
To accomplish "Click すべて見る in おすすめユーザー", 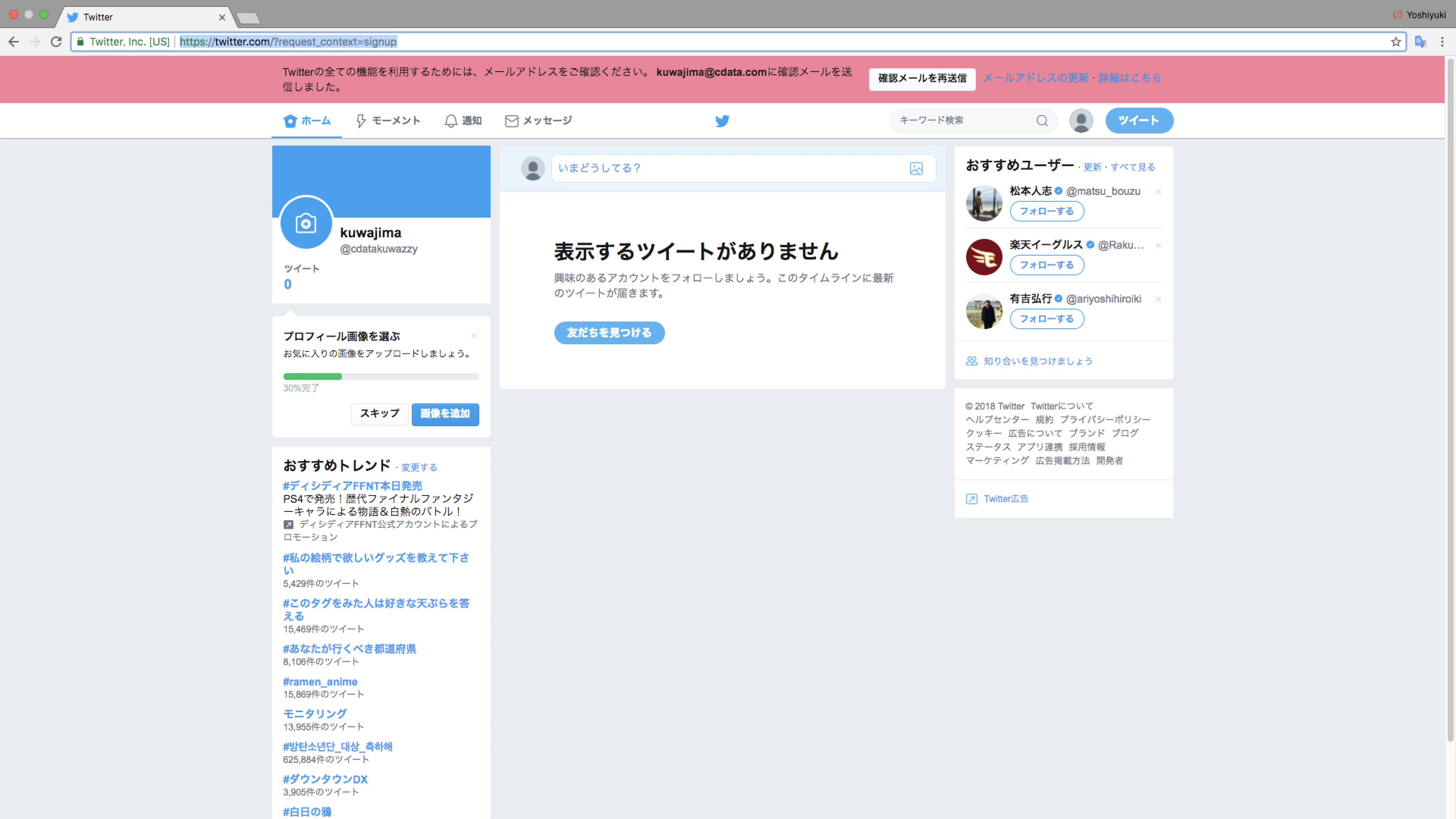I will pos(1132,167).
